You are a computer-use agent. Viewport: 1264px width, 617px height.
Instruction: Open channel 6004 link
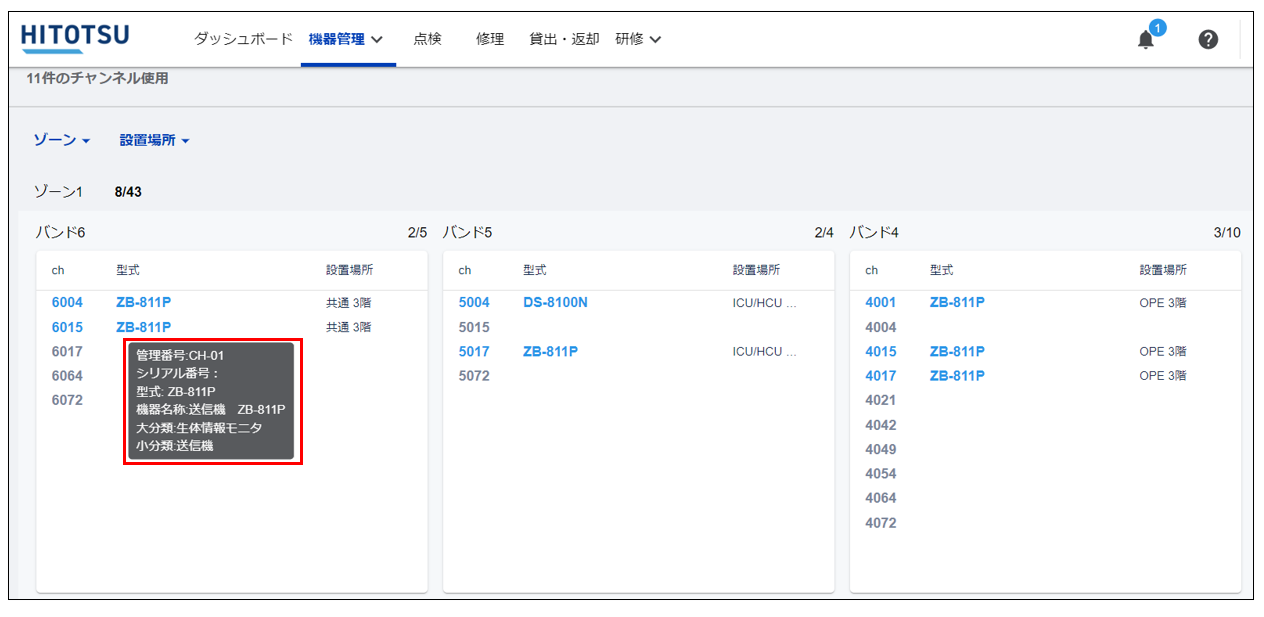click(67, 302)
